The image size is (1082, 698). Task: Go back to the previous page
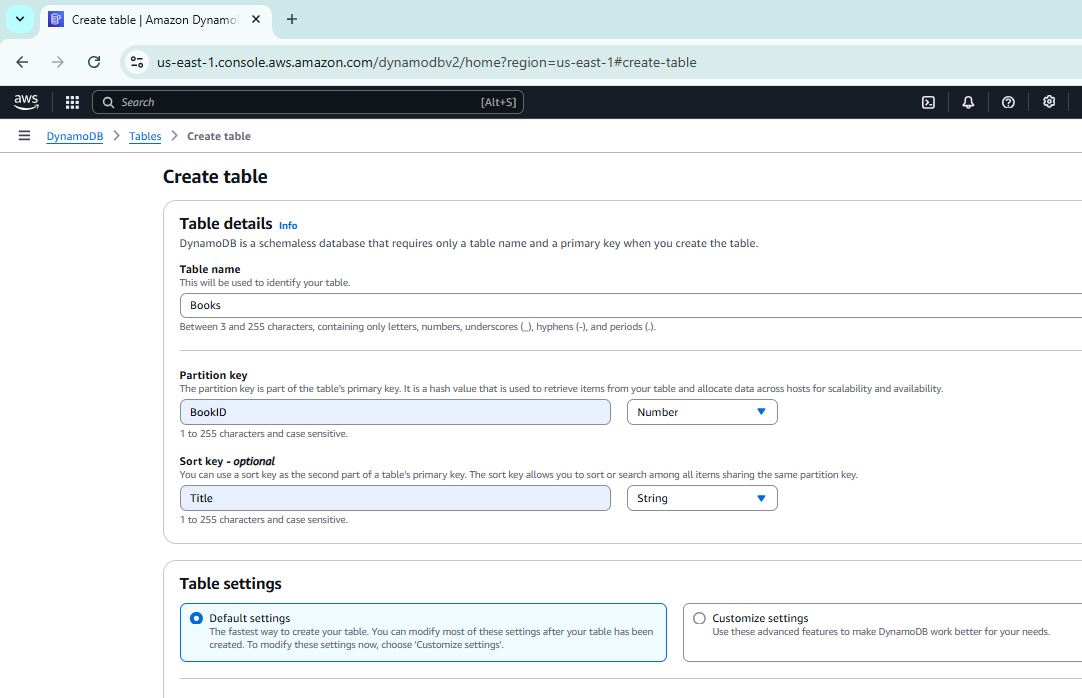[x=22, y=62]
